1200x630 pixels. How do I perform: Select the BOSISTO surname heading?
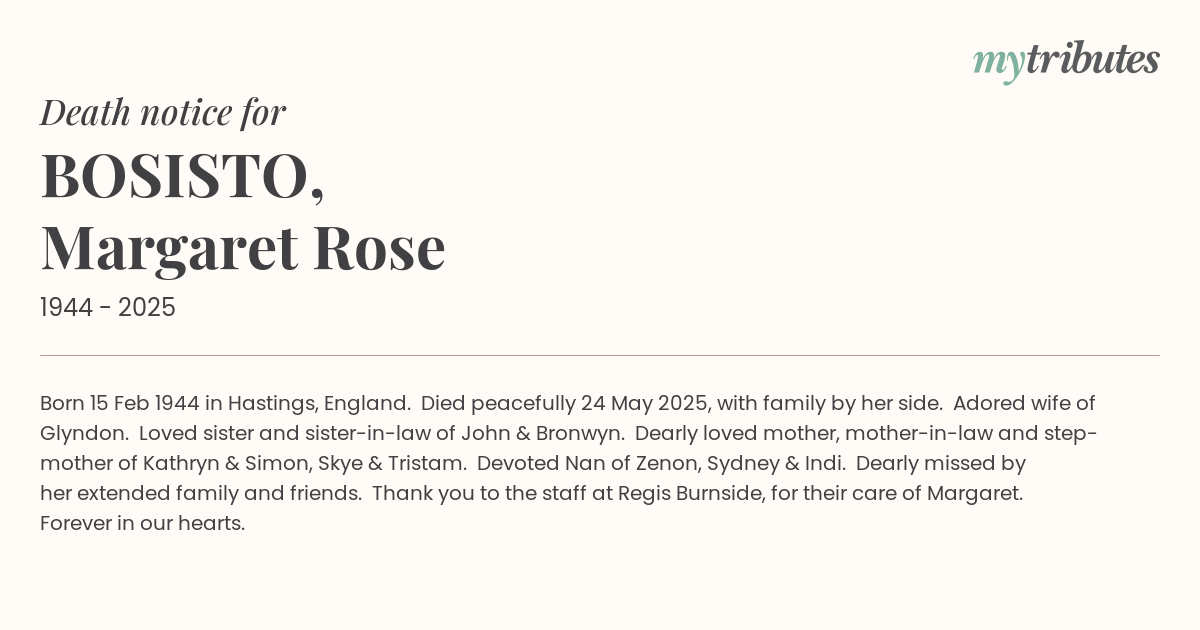[183, 176]
